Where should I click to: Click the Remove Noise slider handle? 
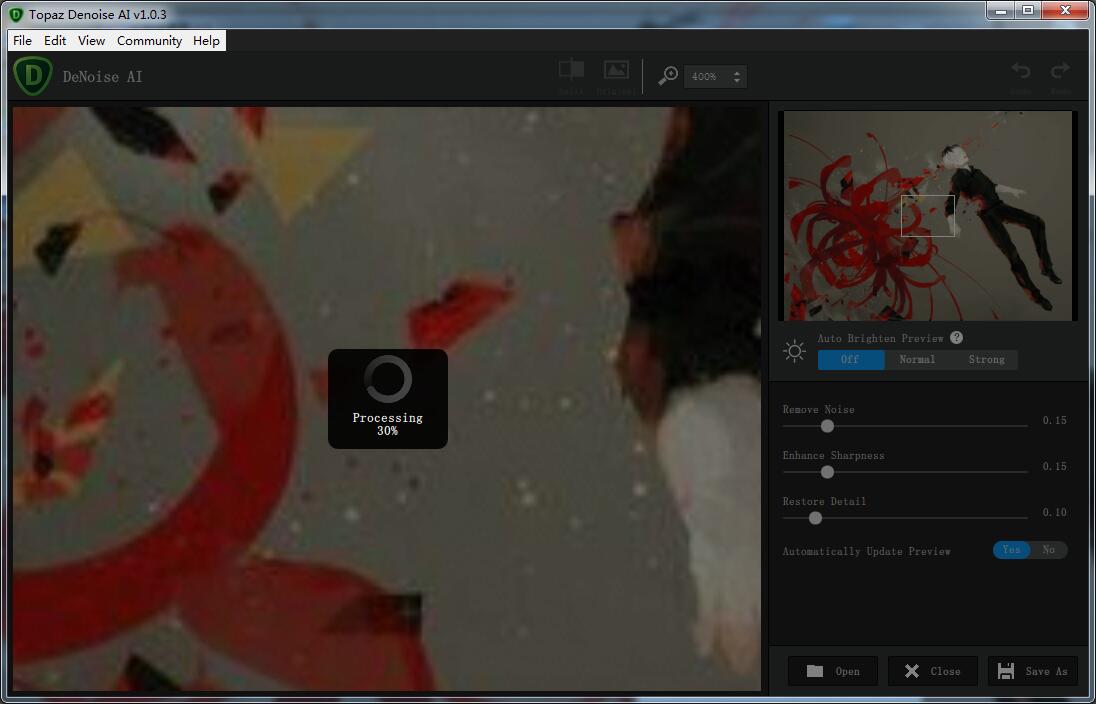point(827,426)
